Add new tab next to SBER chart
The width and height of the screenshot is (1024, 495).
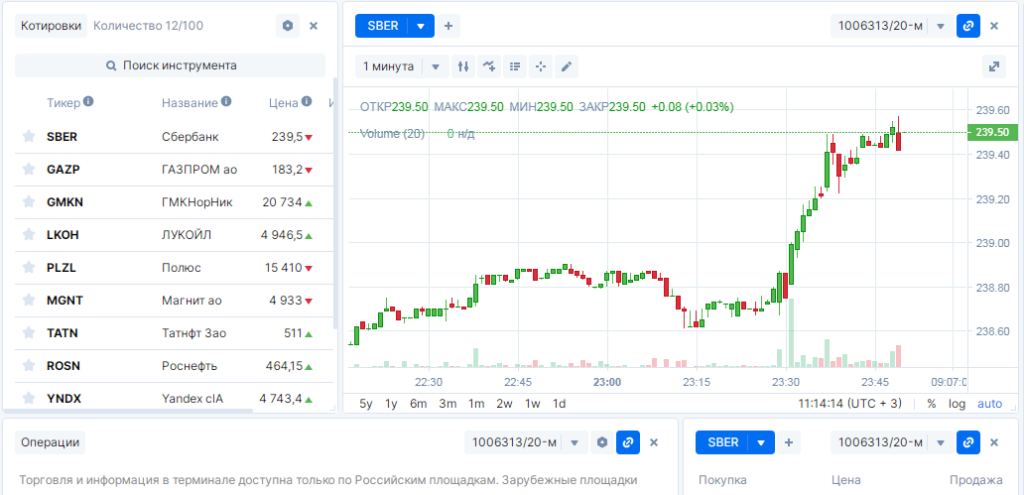(449, 26)
